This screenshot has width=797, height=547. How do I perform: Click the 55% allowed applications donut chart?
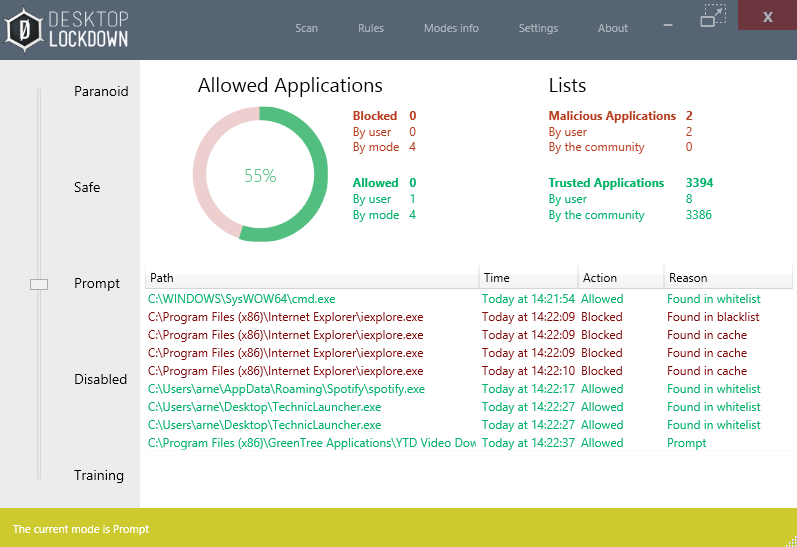[260, 175]
